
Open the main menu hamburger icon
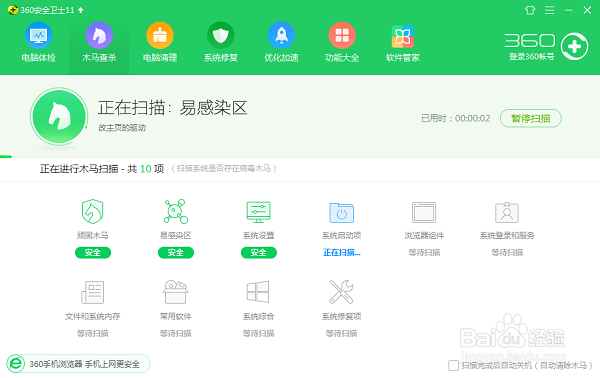pos(549,10)
